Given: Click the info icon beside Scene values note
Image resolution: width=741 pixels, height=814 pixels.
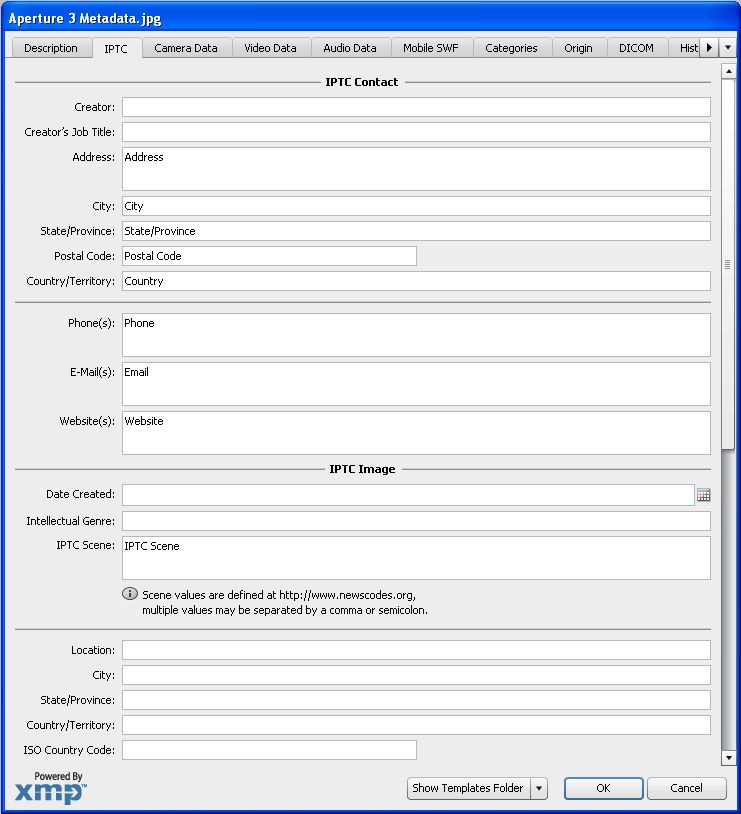Looking at the screenshot, I should point(130,594).
